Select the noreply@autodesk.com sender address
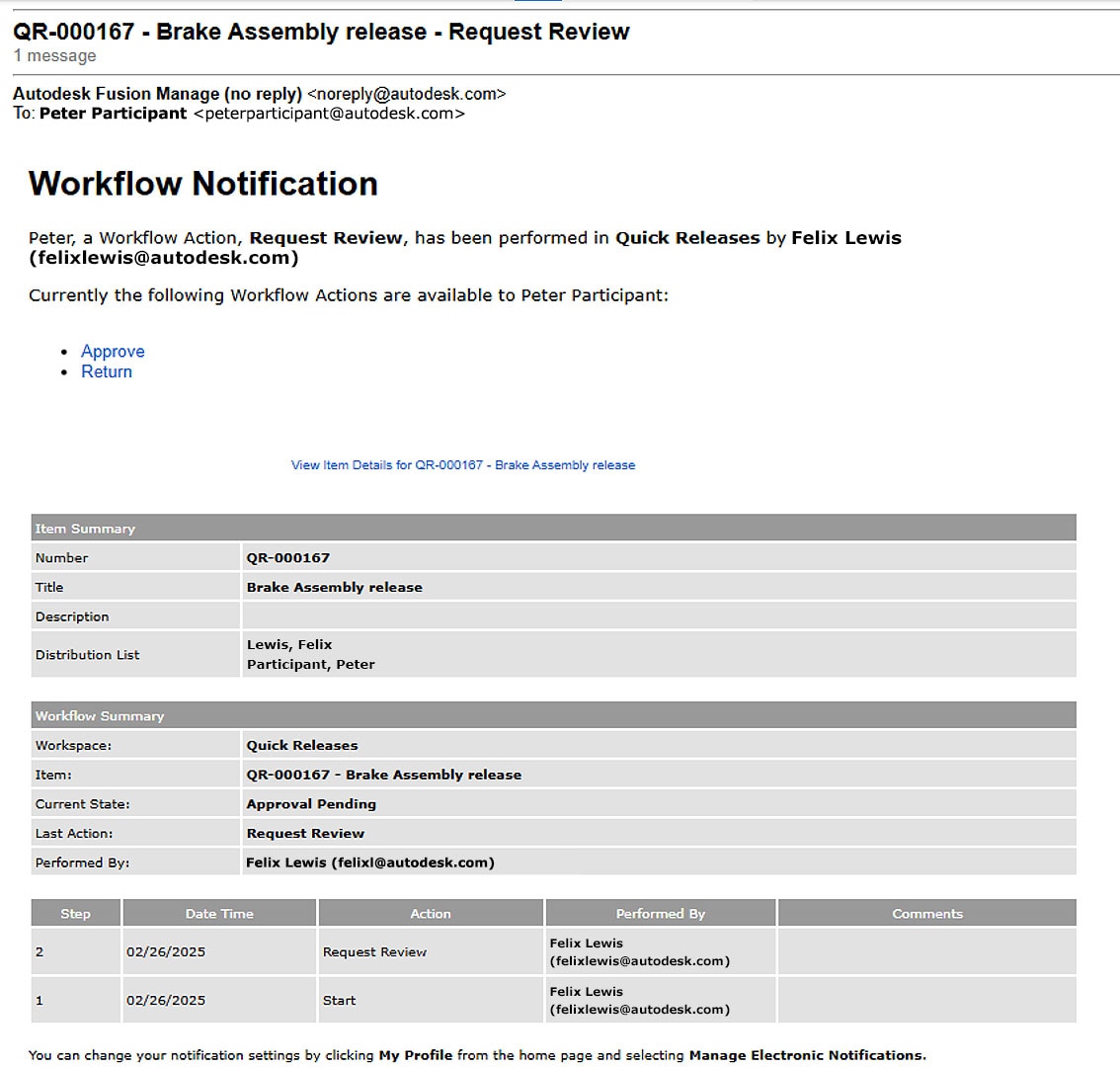The height and width of the screenshot is (1067, 1120). [406, 94]
